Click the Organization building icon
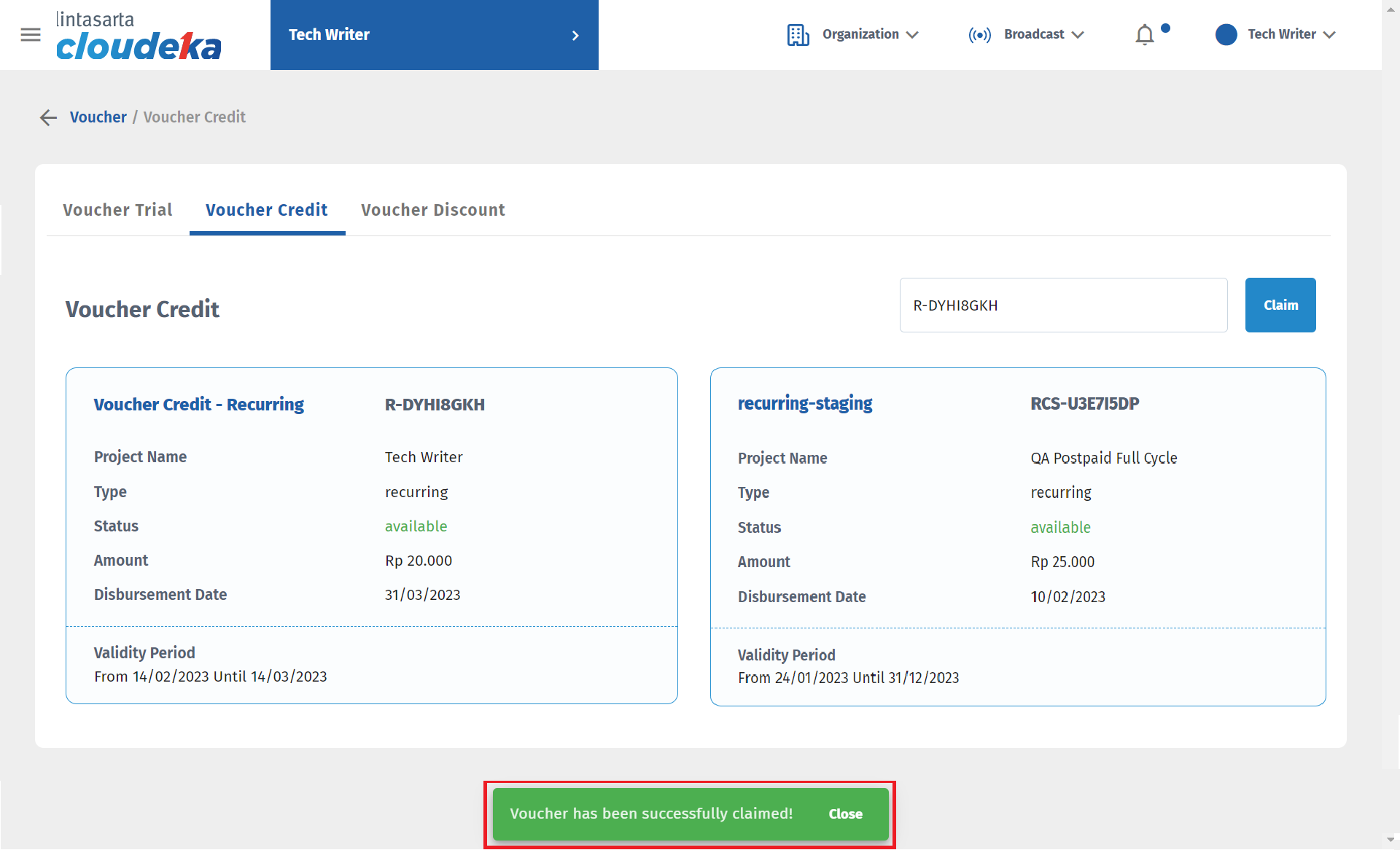1400x850 pixels. click(798, 35)
